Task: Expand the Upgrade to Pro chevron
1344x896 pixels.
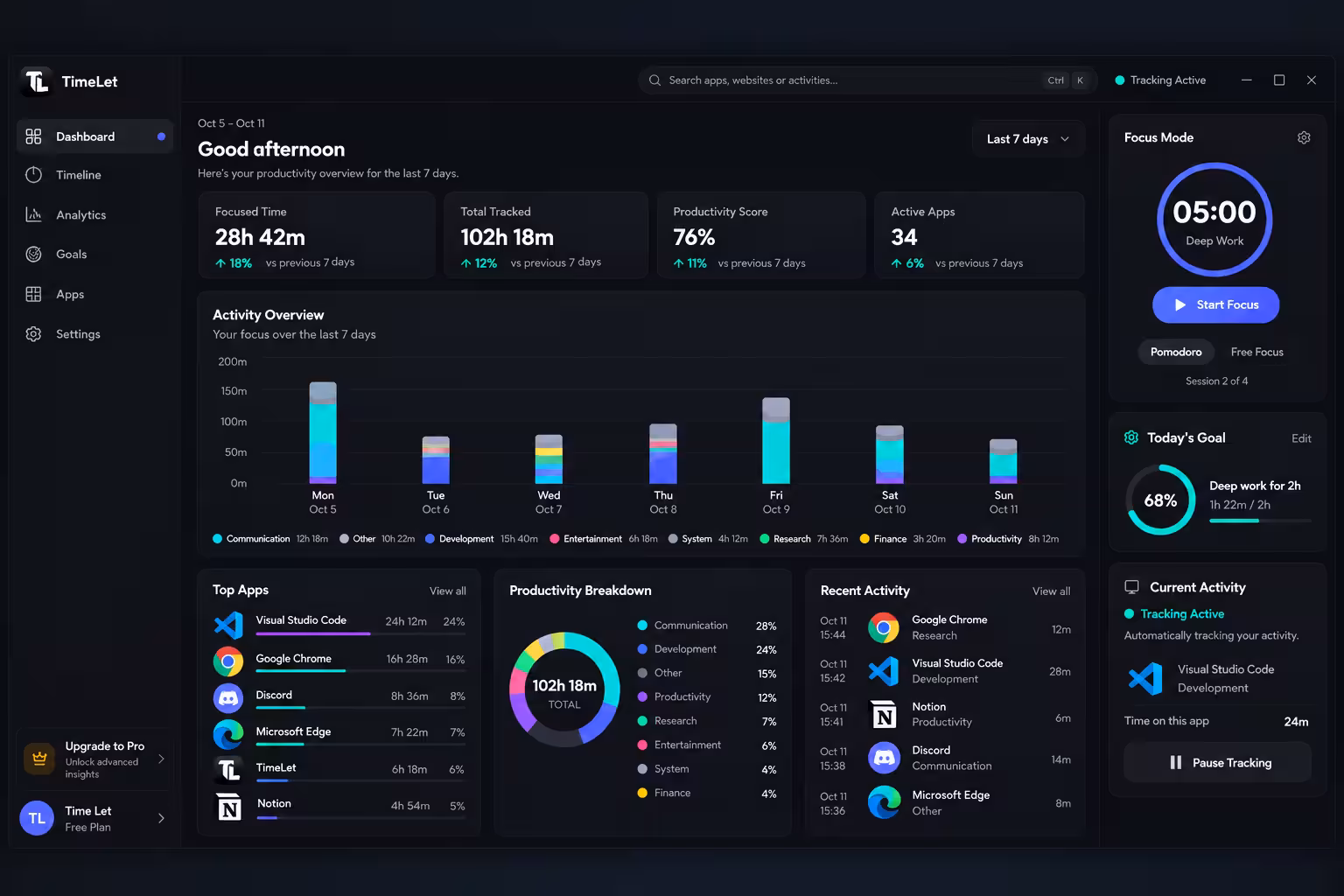Action: pos(161,759)
